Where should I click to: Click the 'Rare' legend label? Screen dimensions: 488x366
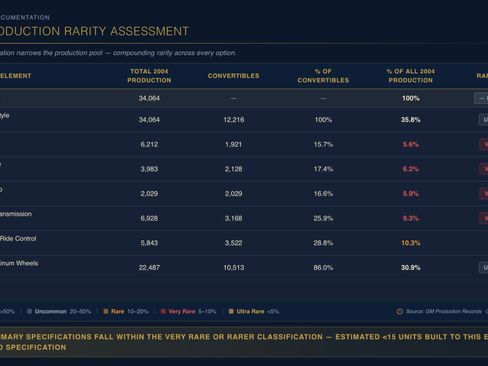pos(117,311)
